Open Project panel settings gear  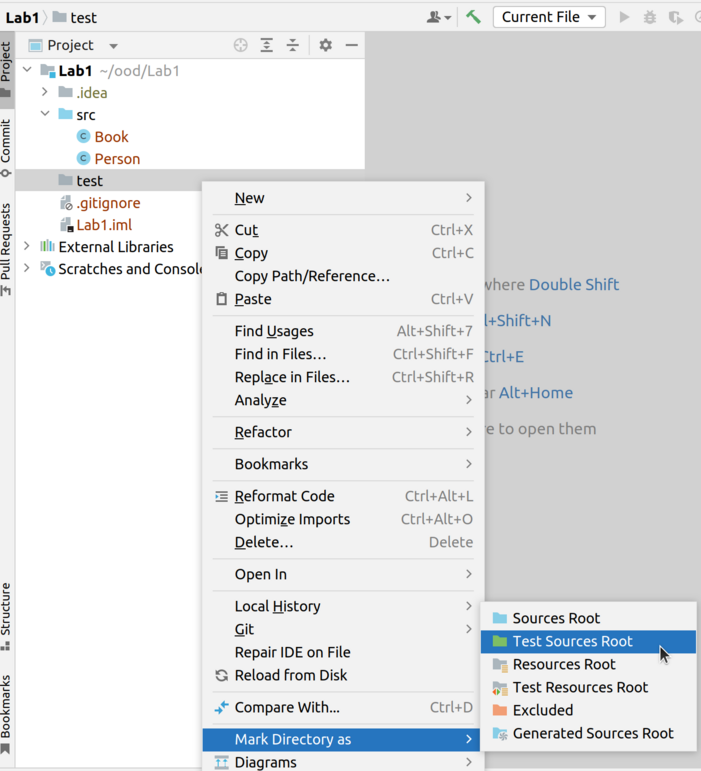pyautogui.click(x=325, y=45)
